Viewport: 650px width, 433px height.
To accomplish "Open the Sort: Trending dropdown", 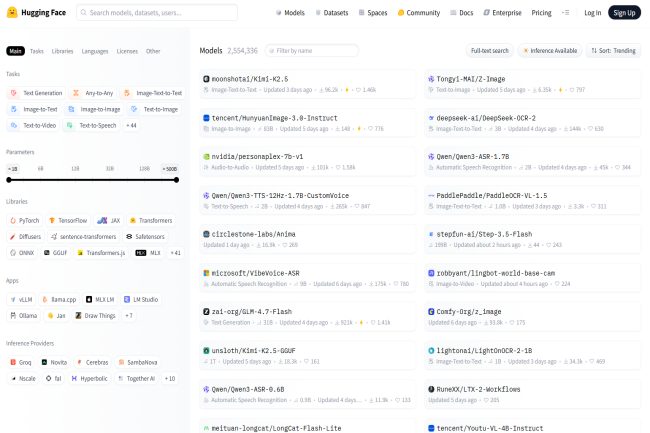I will click(614, 50).
